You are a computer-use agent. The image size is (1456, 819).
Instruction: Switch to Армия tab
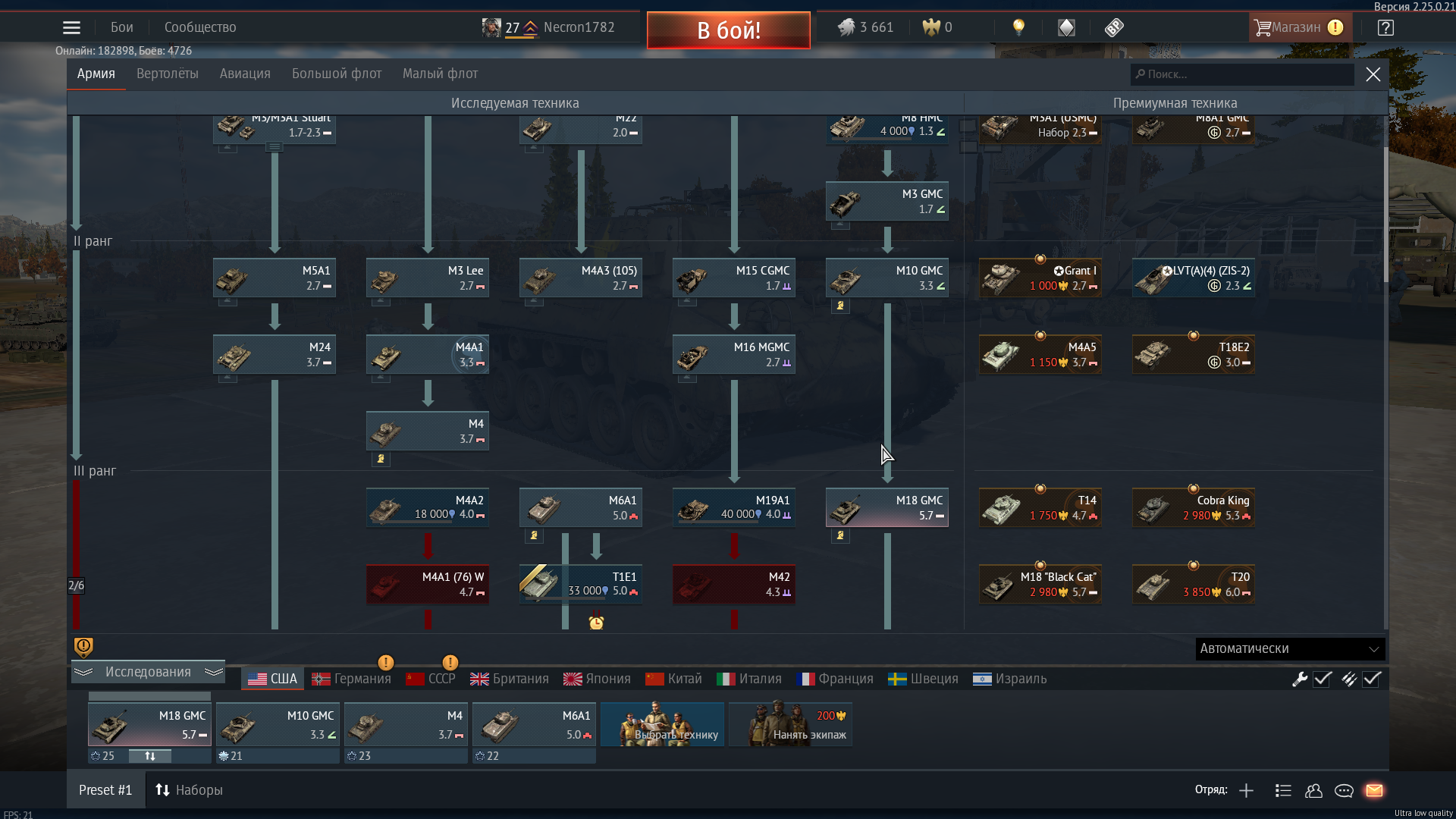[96, 74]
